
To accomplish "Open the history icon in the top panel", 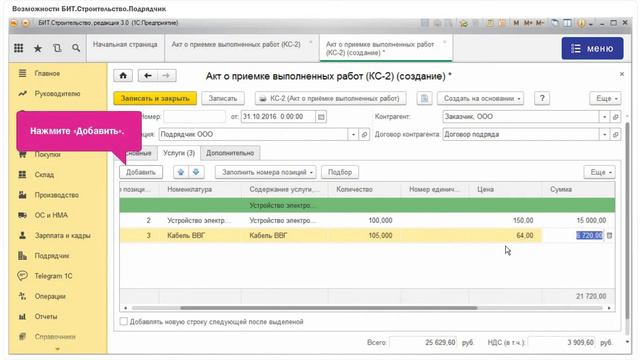I will click(57, 48).
